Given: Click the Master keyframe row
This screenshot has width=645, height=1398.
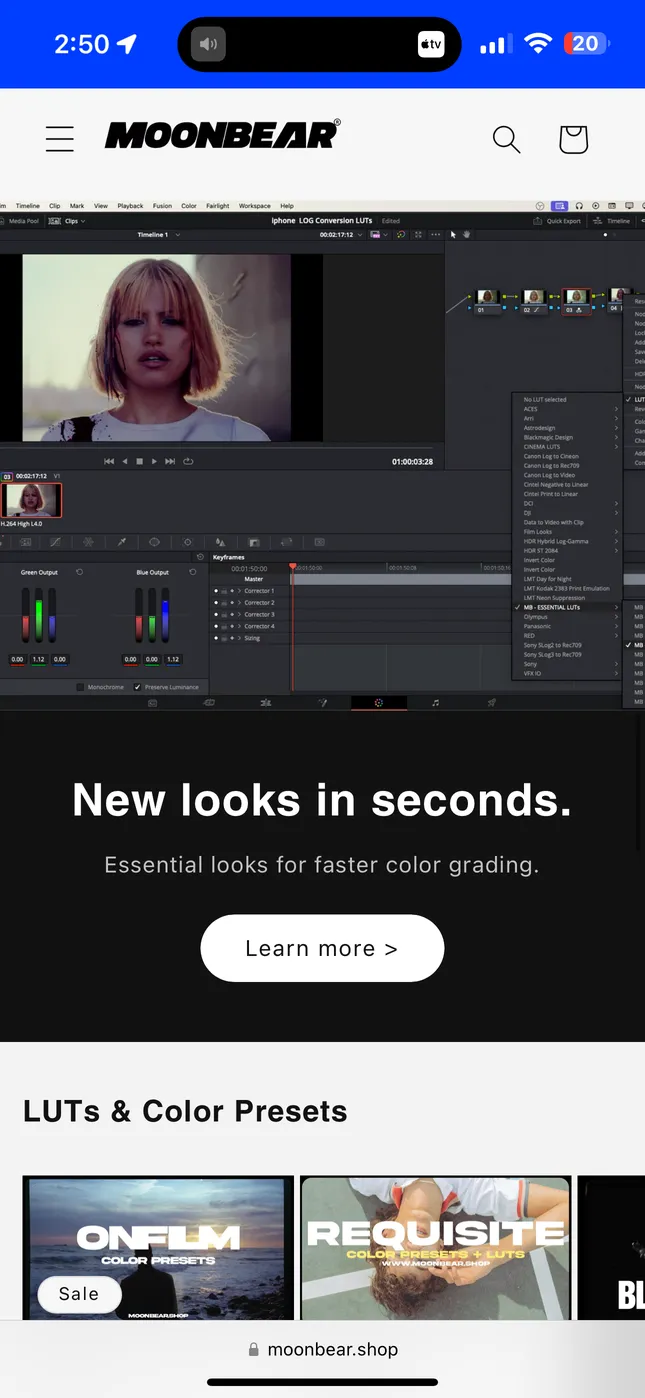Looking at the screenshot, I should 254,579.
